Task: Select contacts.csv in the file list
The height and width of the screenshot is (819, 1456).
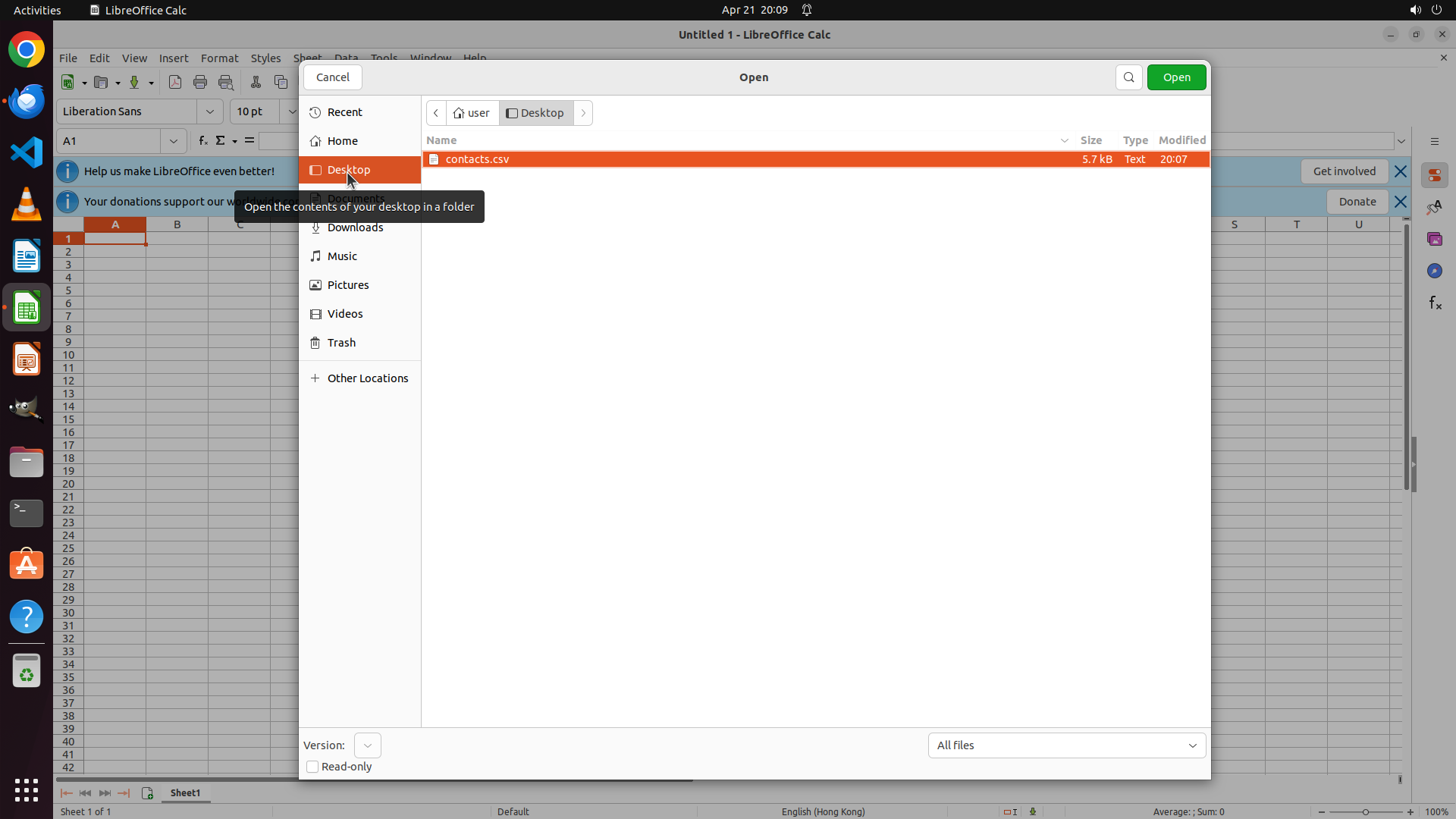Action: [x=478, y=159]
